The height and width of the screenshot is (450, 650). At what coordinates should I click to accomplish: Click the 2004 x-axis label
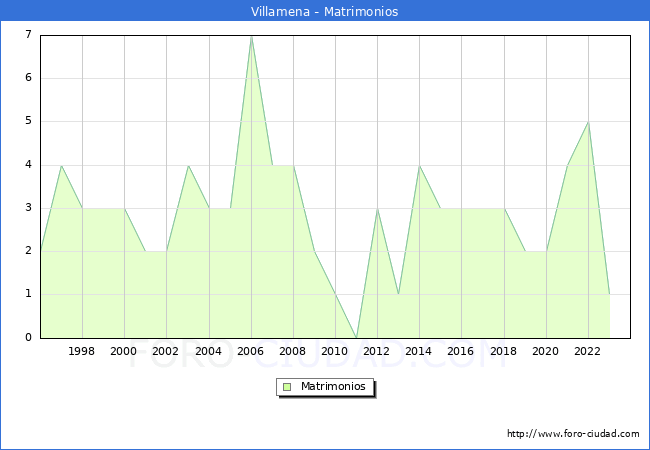click(x=209, y=351)
